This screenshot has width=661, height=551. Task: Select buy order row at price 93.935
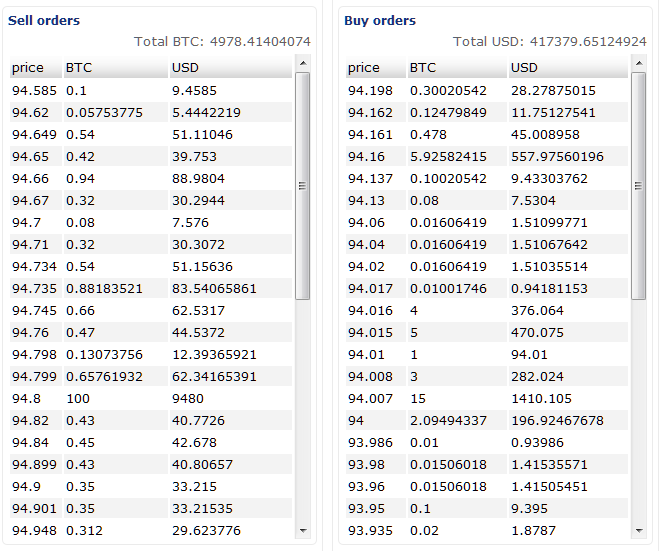click(487, 530)
